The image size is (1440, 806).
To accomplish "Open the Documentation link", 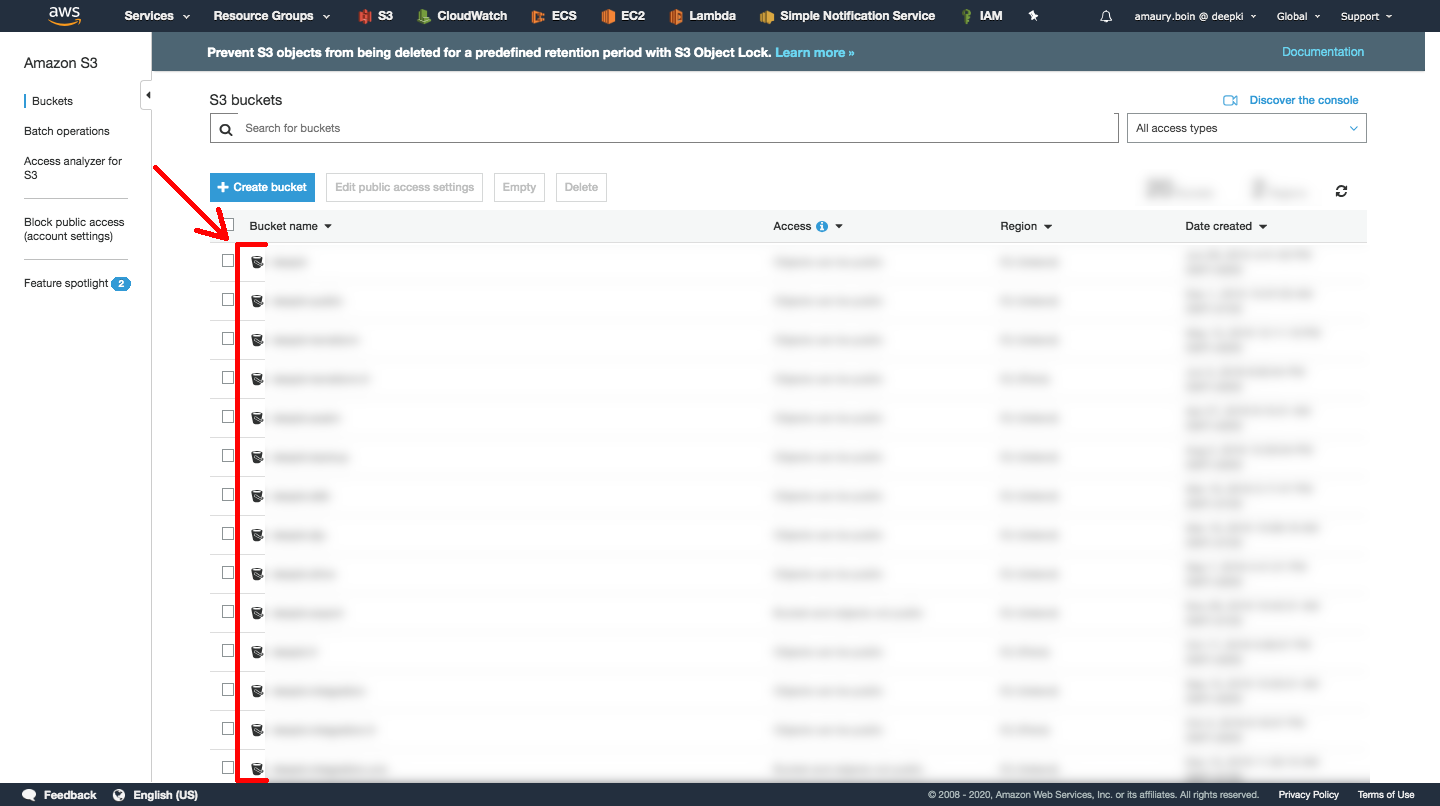I will click(1323, 52).
